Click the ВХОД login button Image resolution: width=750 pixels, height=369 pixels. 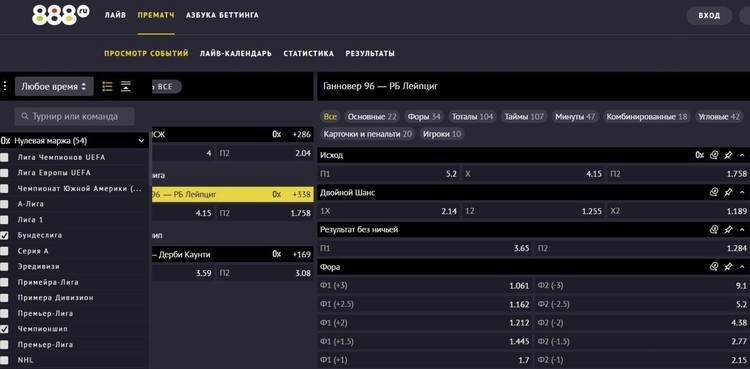pos(709,16)
